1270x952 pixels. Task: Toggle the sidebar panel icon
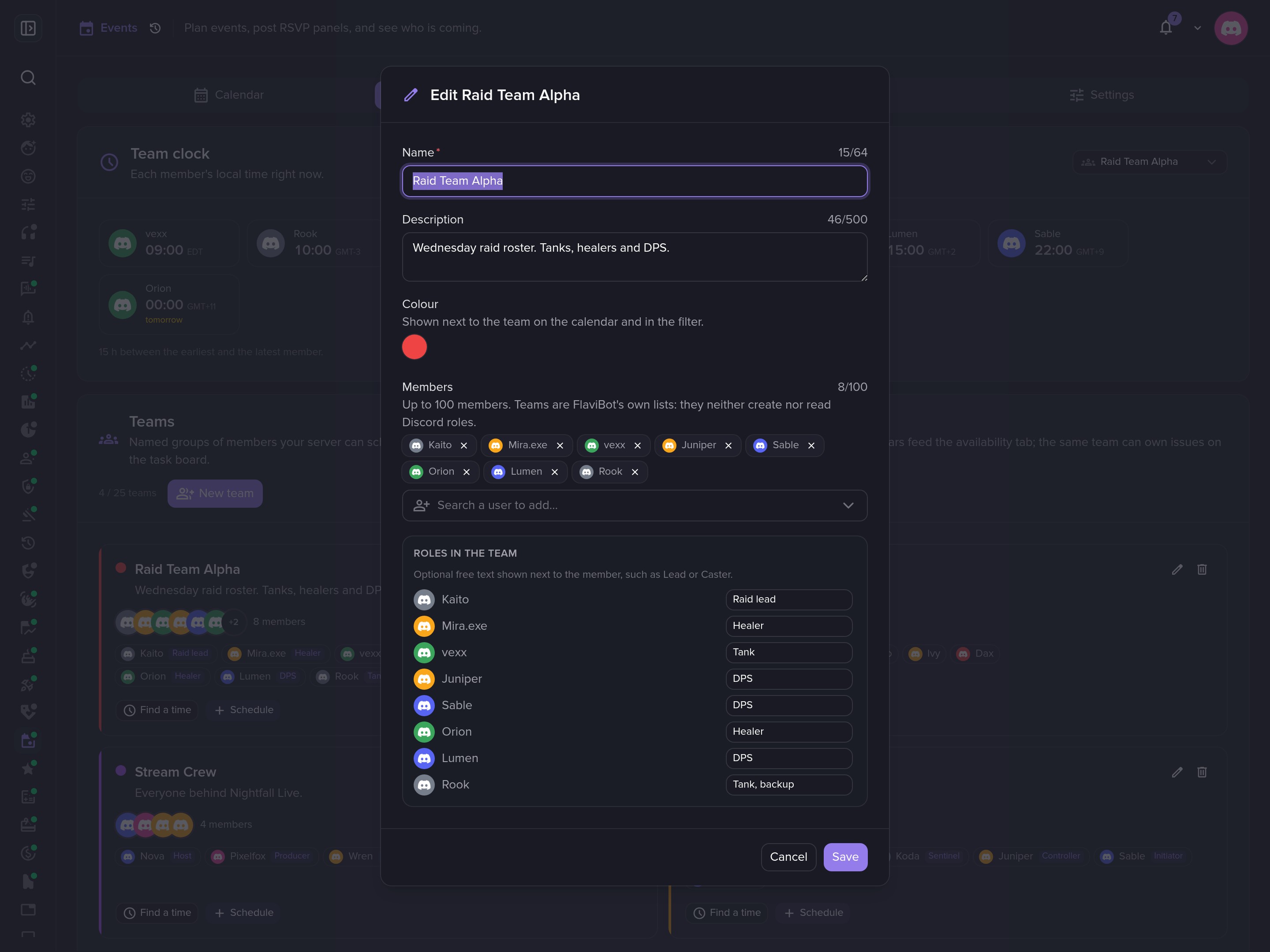(28, 27)
